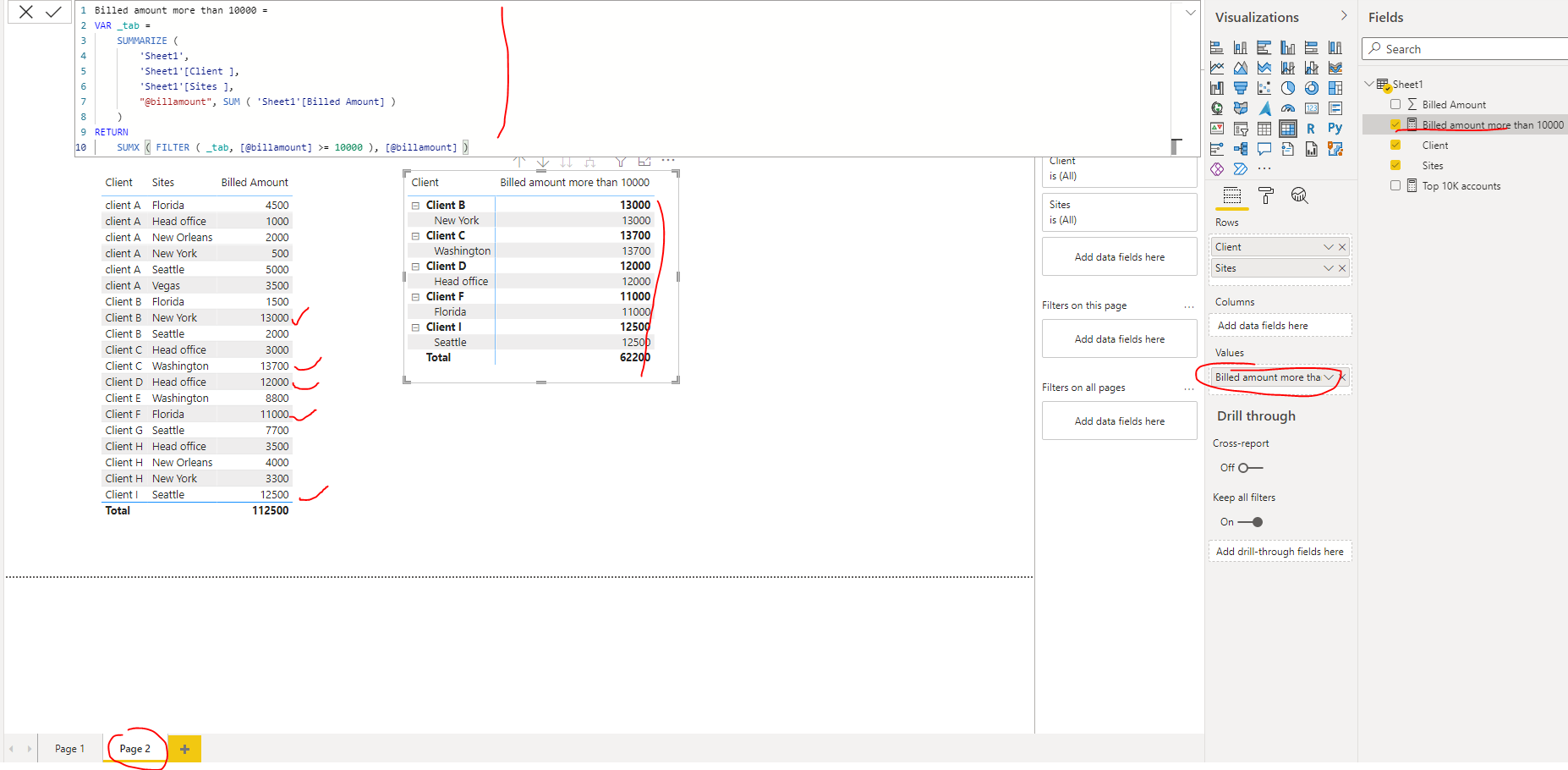Image resolution: width=1568 pixels, height=770 pixels.
Task: Select the table visualization icon
Action: click(1264, 129)
